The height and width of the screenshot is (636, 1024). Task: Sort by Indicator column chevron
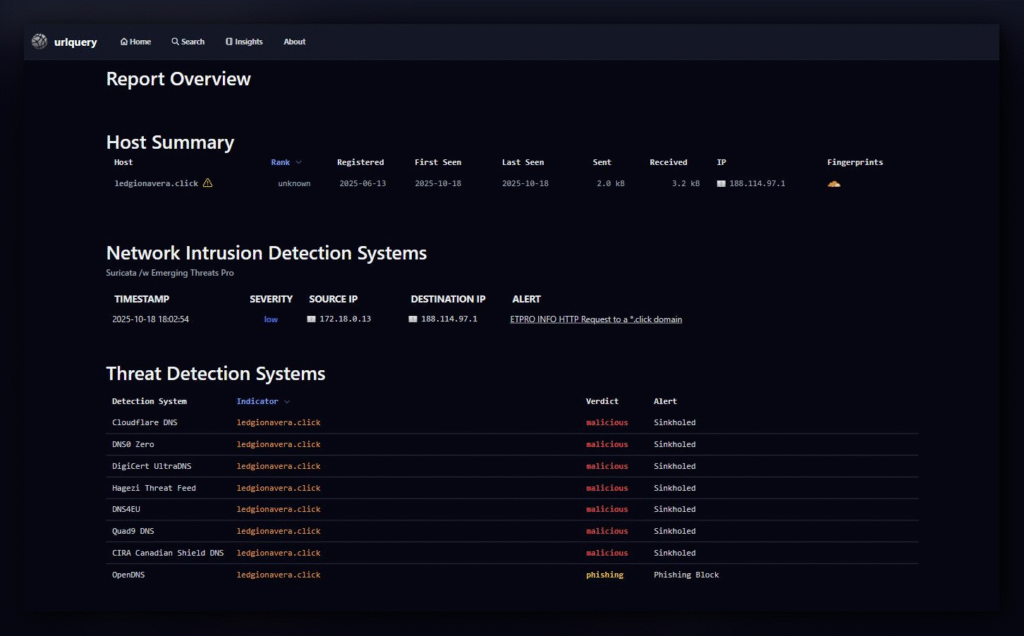[x=287, y=402]
